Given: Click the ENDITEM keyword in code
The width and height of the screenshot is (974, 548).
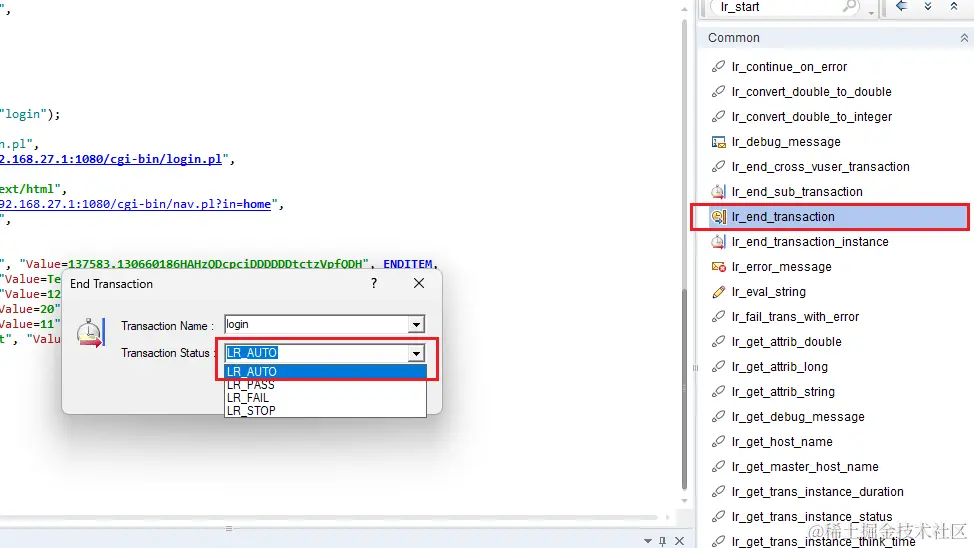Looking at the screenshot, I should coord(407,264).
